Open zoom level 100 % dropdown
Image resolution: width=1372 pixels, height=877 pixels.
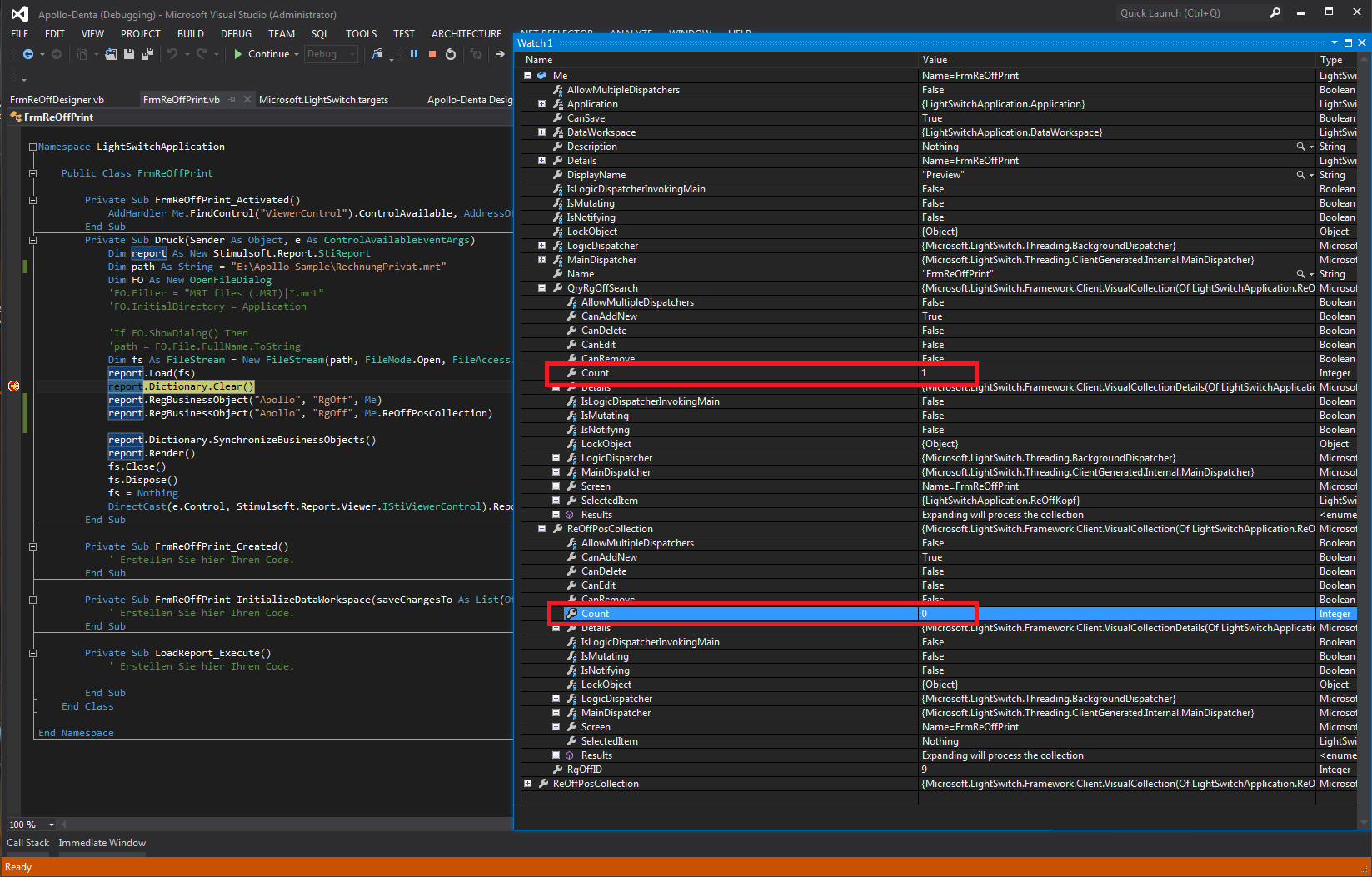click(51, 825)
